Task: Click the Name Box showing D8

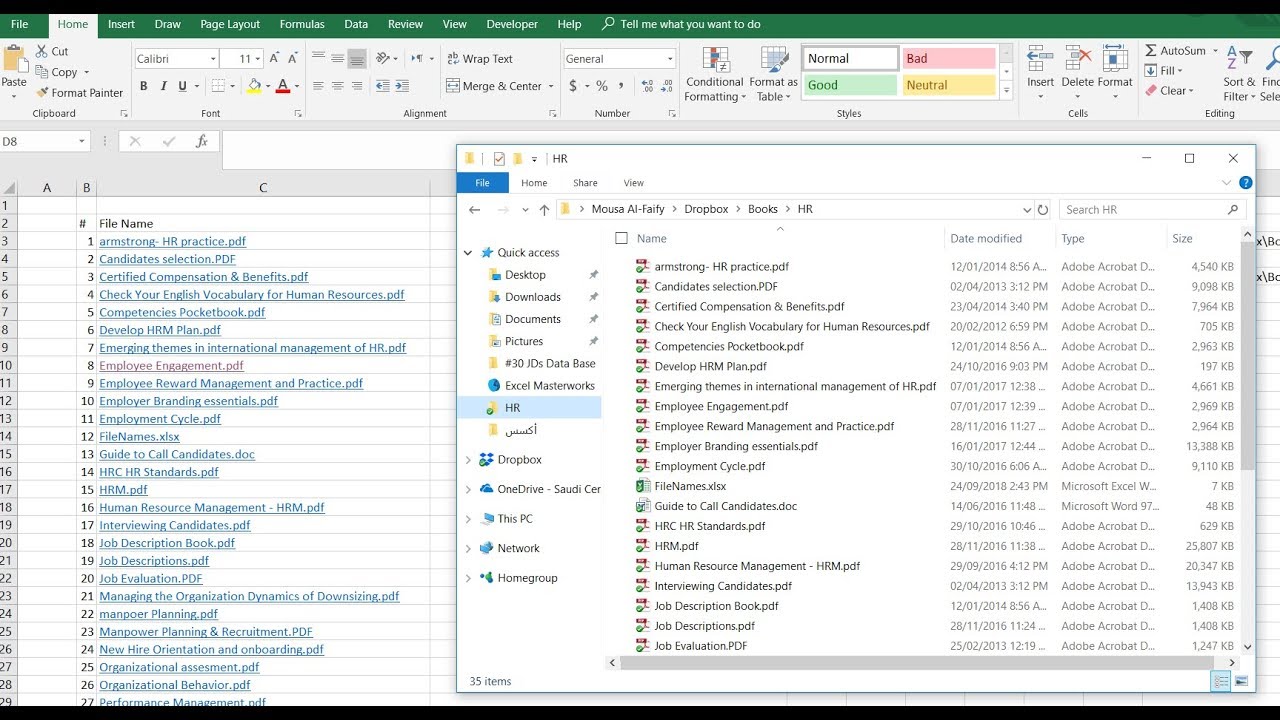Action: [45, 142]
